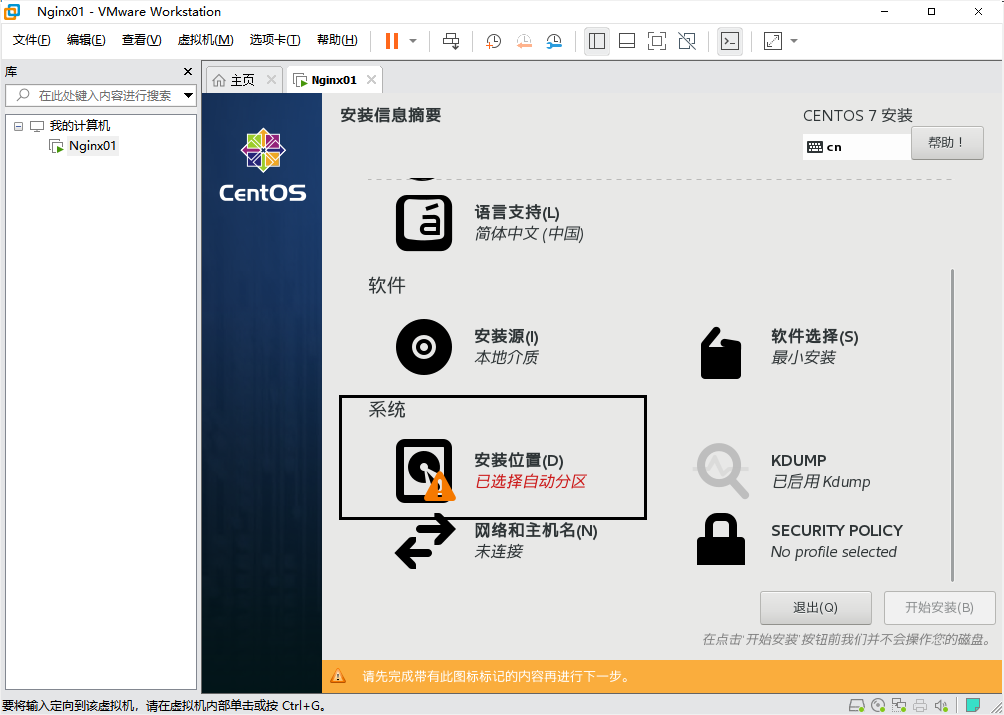Open 安装位置(D) installation destination disk icon
Screen dimensions: 1004x715
(x=424, y=471)
